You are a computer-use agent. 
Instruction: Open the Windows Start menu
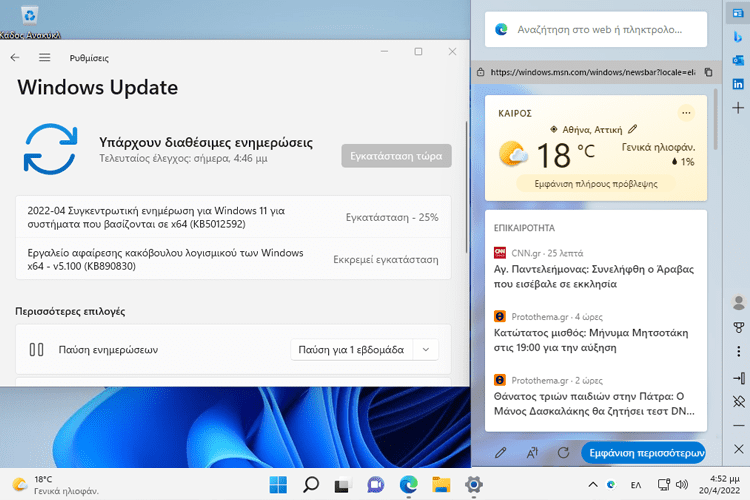tap(278, 485)
